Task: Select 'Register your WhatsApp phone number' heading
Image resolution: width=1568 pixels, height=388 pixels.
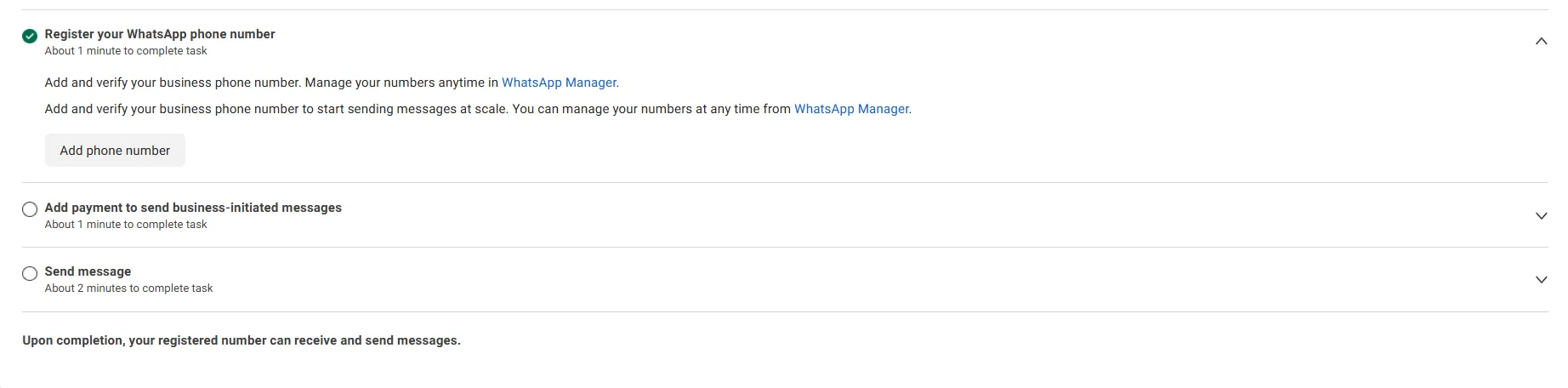Action: click(160, 34)
